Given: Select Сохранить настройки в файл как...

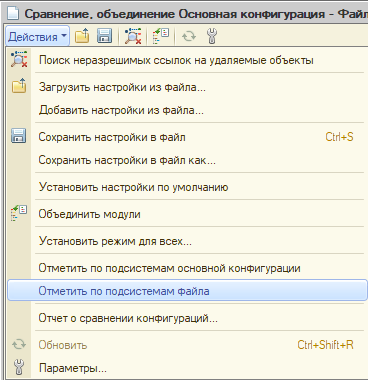Looking at the screenshot, I should (x=187, y=160).
